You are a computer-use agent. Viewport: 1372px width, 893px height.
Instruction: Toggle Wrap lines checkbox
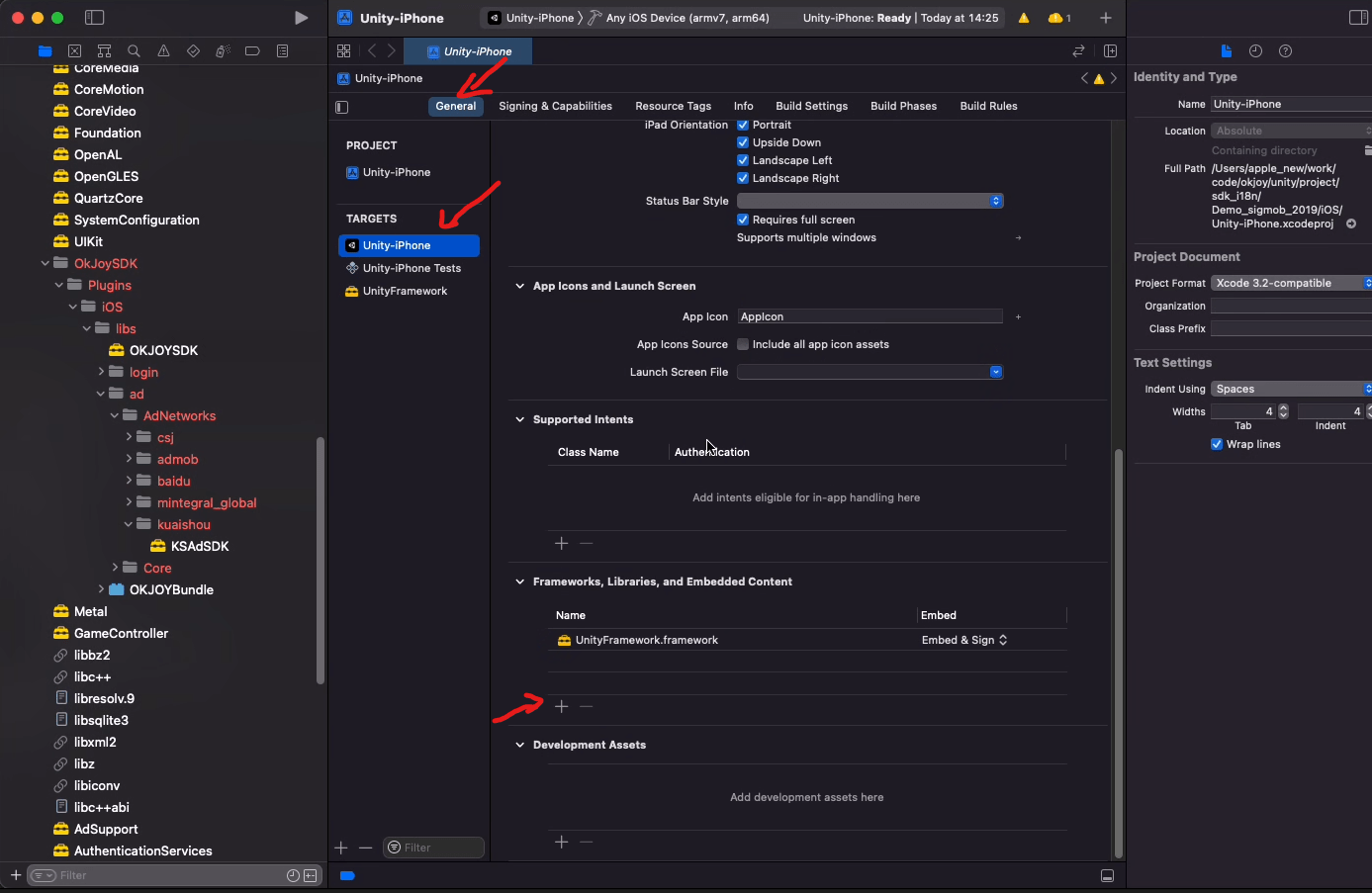pos(1217,444)
